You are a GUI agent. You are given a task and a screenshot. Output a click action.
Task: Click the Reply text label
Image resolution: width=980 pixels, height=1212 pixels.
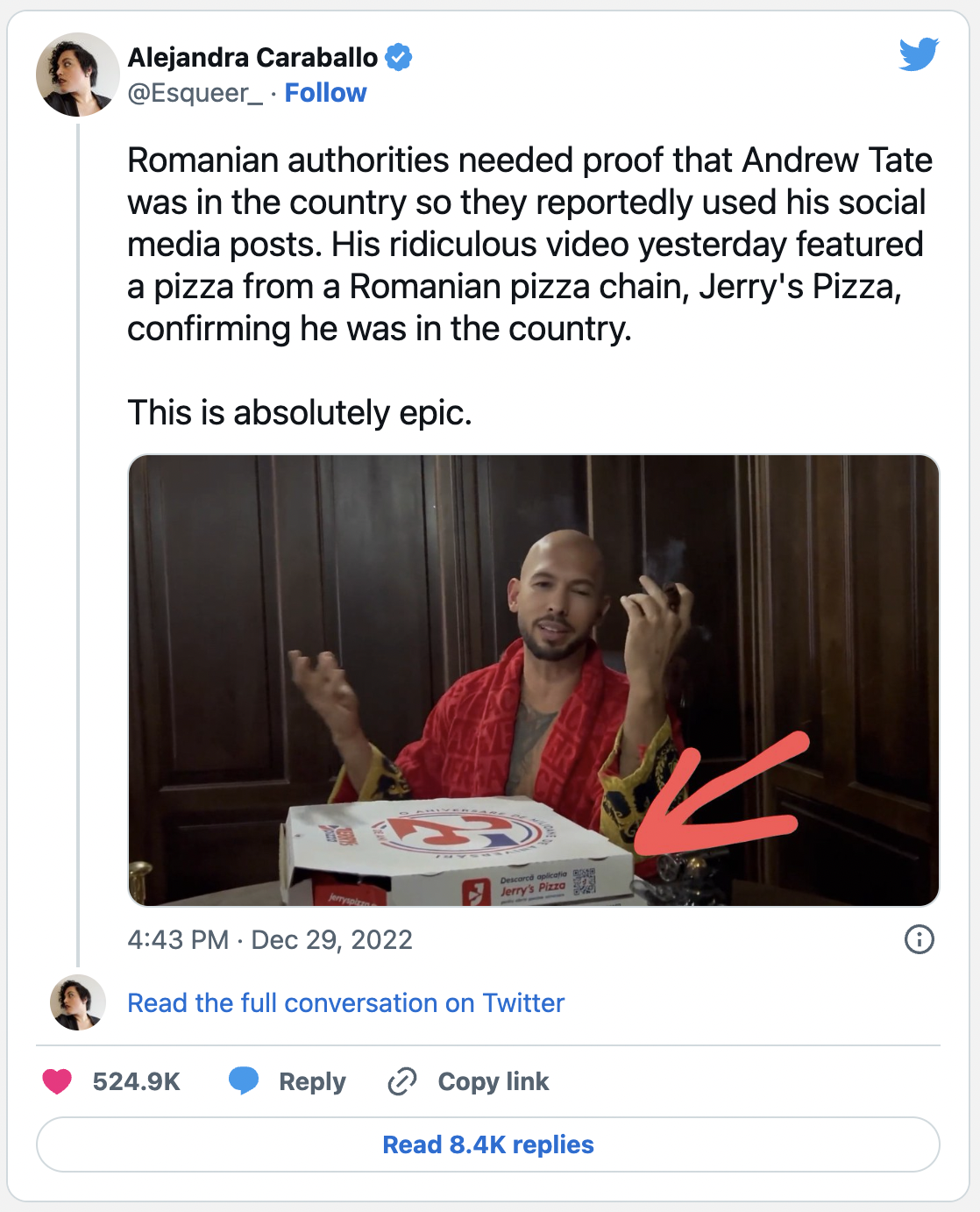tap(312, 1081)
